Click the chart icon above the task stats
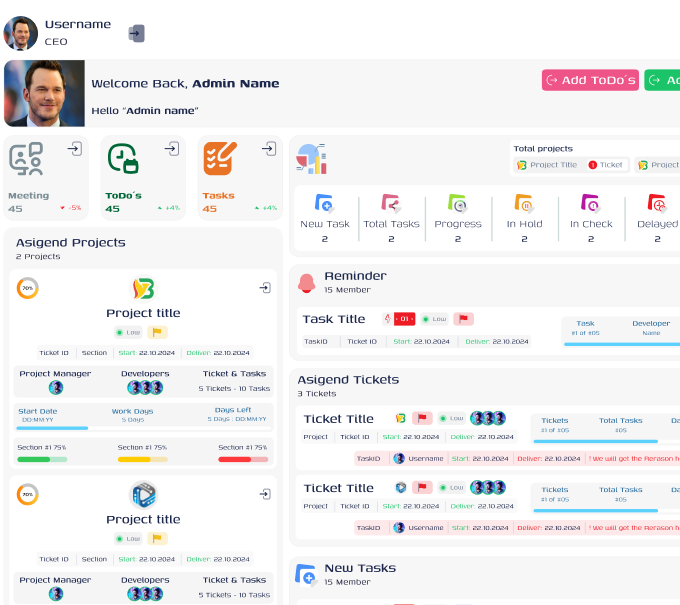Screen dimensions: 680x605 pos(311,158)
